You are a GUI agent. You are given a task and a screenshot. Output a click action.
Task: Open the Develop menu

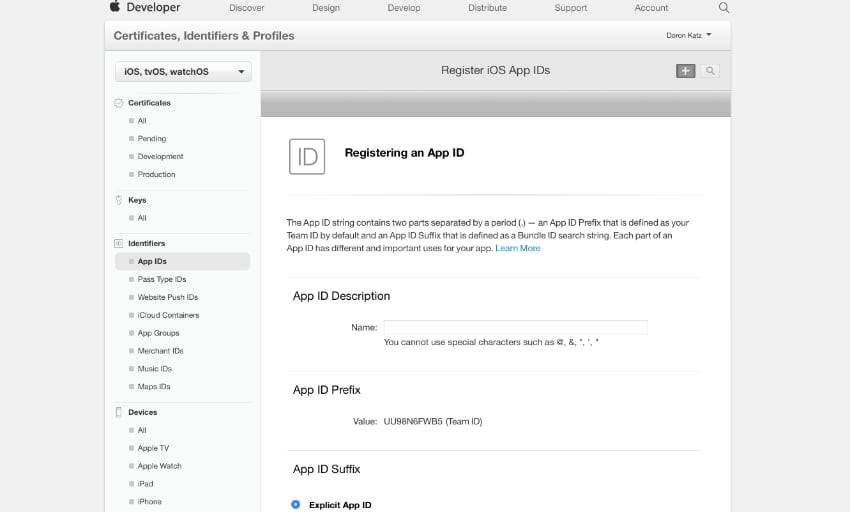point(404,8)
